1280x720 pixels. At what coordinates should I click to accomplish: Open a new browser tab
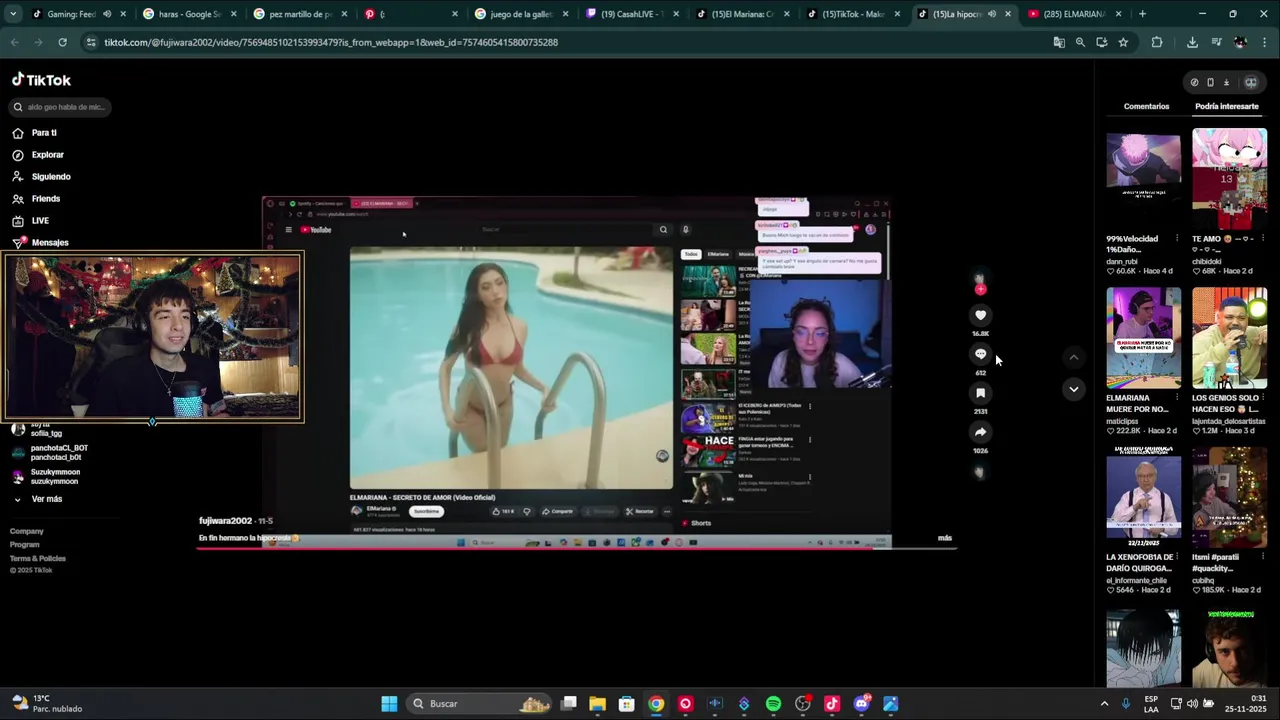(x=1142, y=14)
